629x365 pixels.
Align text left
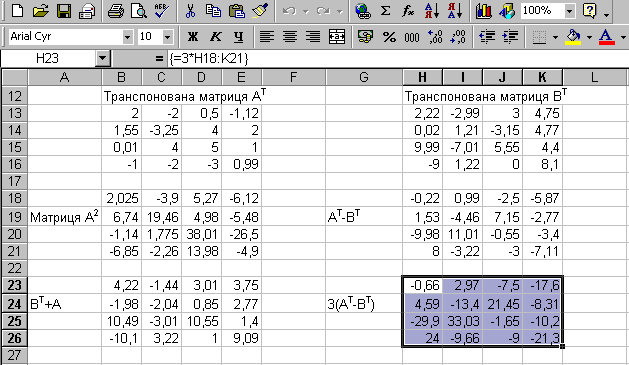click(x=267, y=37)
